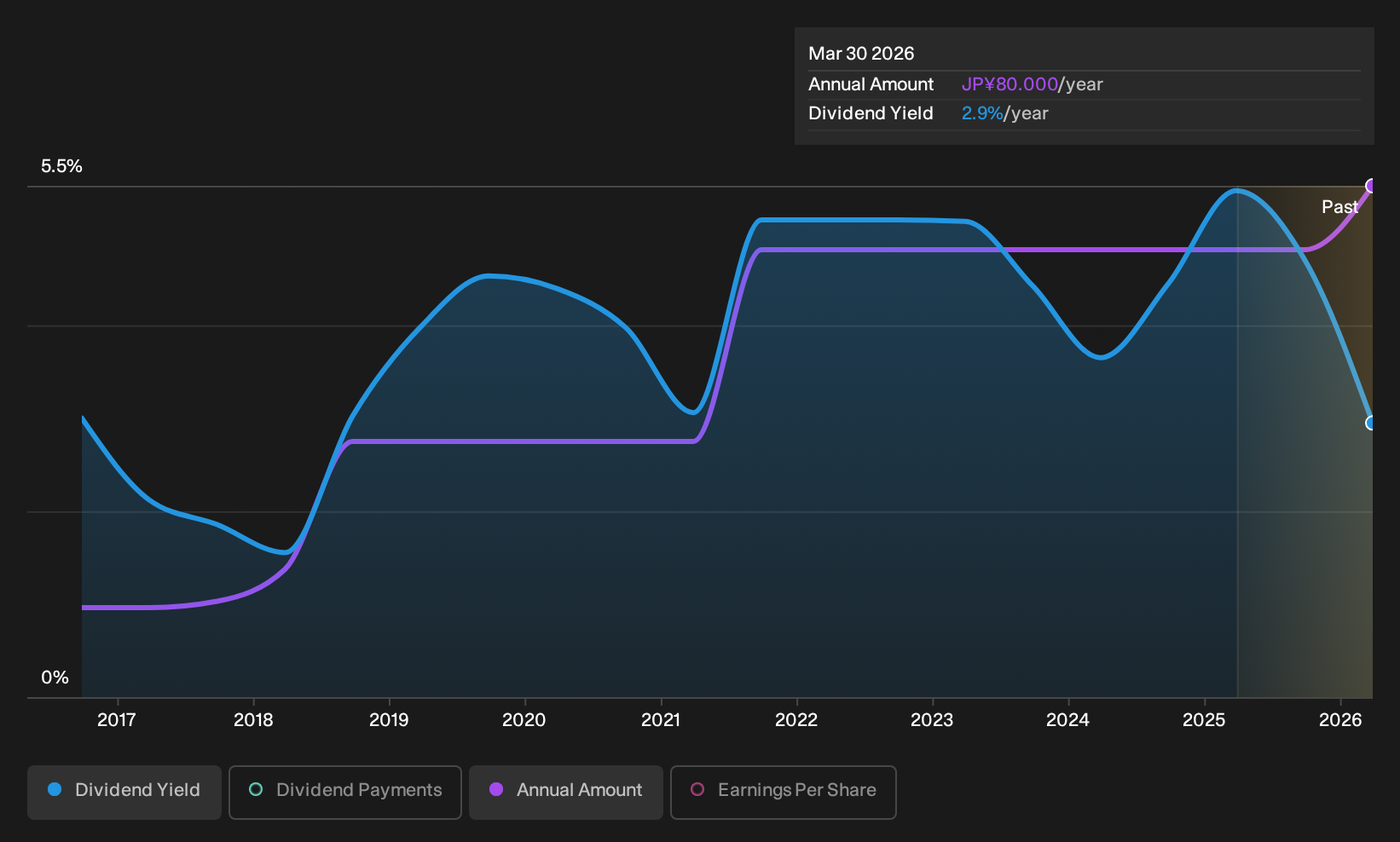Enable the Dividend Payments series
Viewport: 1400px width, 842px height.
[x=345, y=792]
